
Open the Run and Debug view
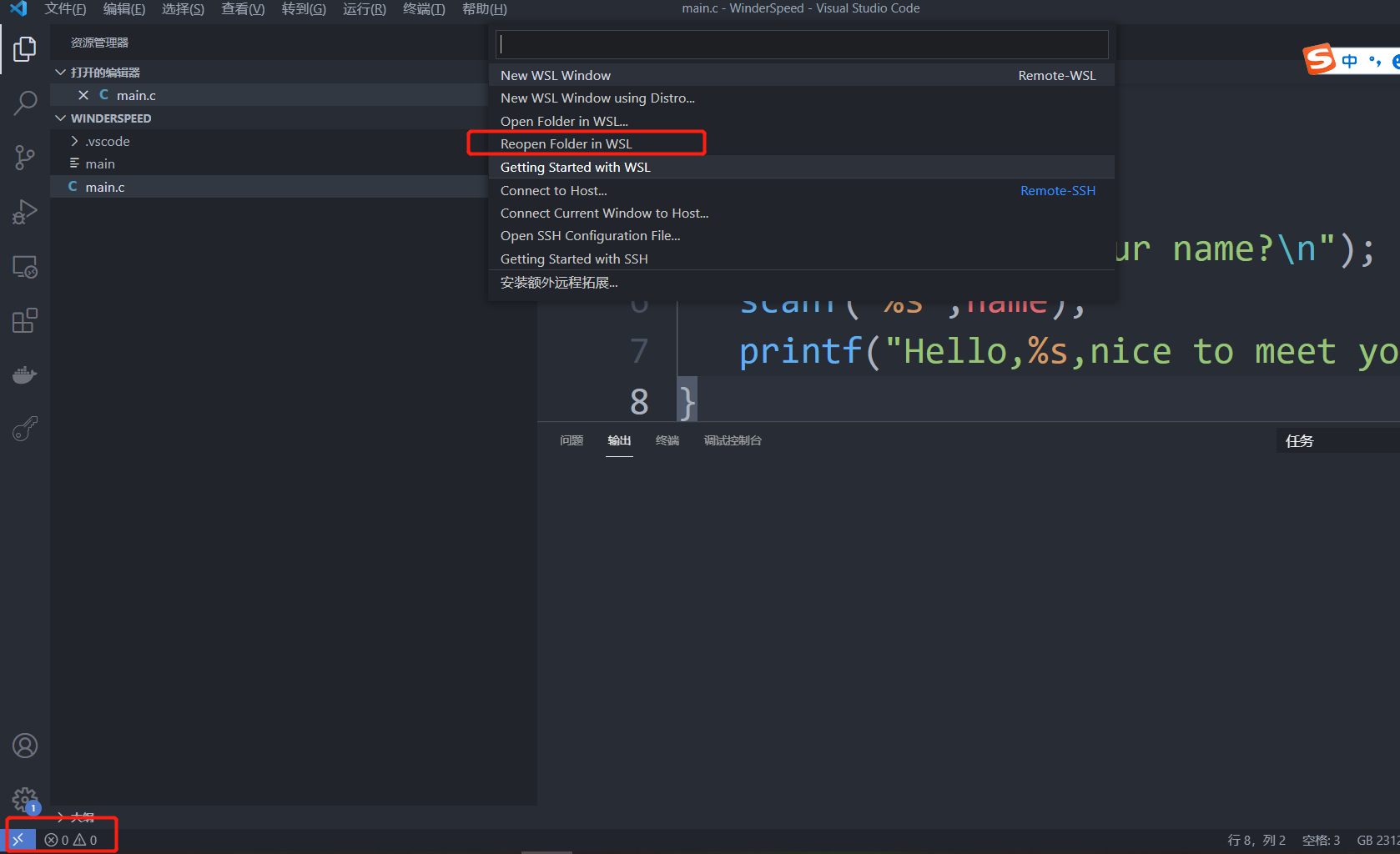tap(24, 211)
